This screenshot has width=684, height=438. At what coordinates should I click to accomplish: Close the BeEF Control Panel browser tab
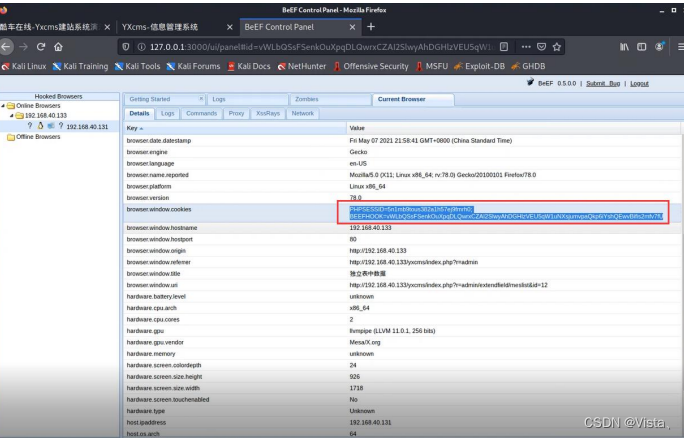[x=352, y=26]
